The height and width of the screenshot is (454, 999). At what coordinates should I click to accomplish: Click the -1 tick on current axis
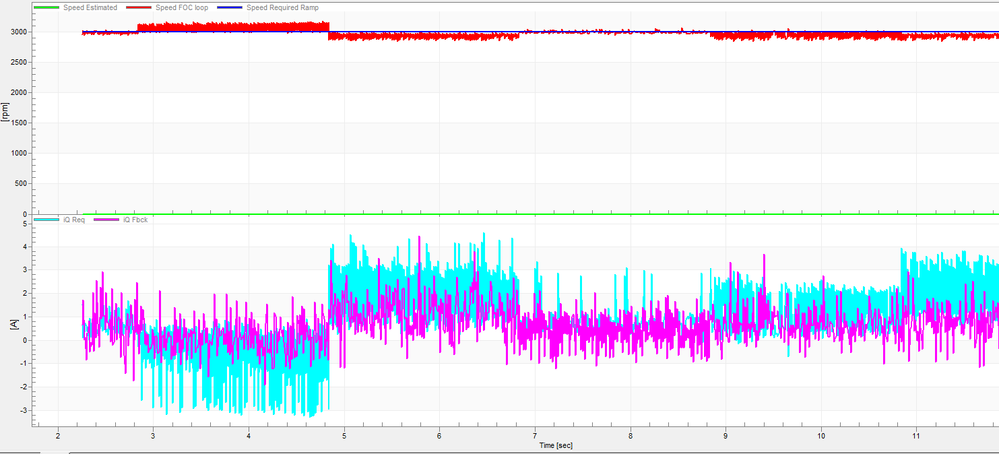click(25, 364)
